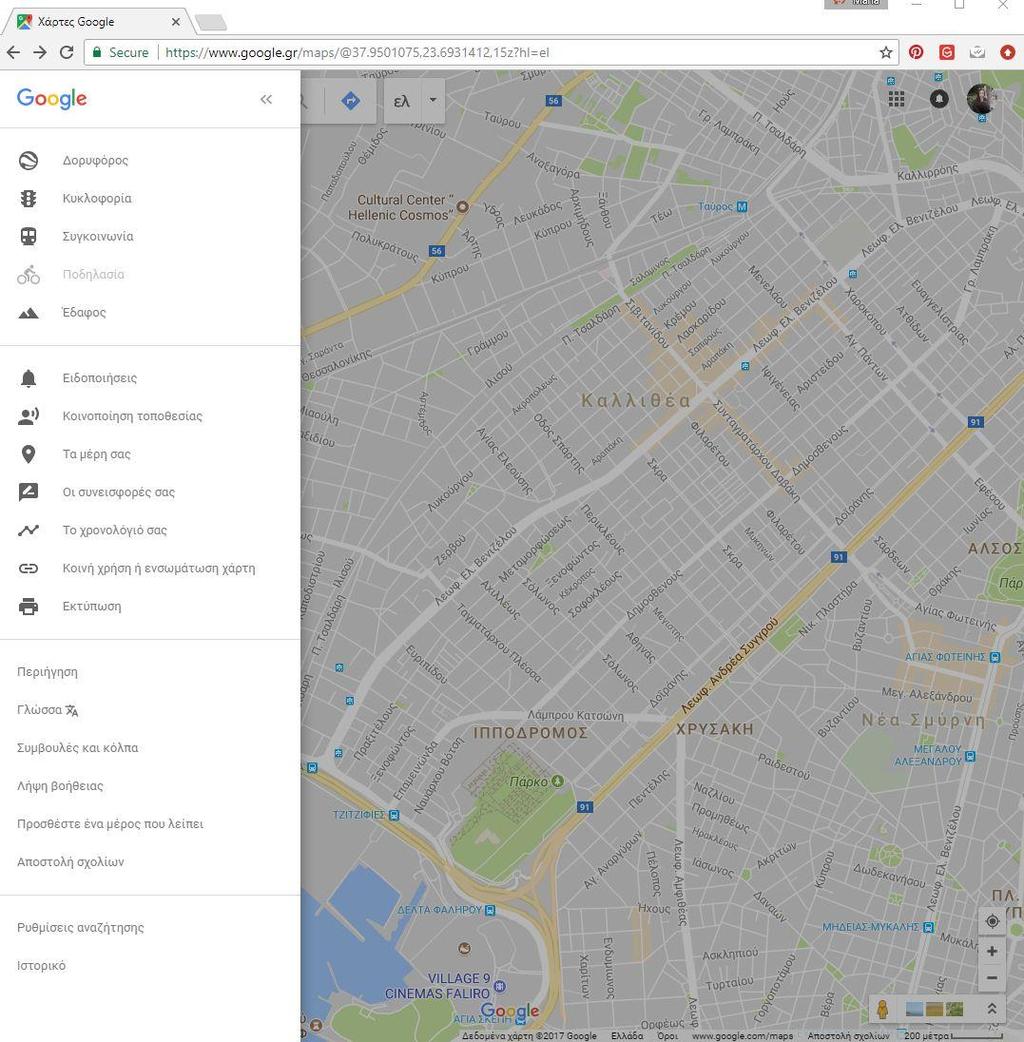Viewport: 1024px width, 1042px height.
Task: Go back with browser back arrow
Action: click(13, 52)
